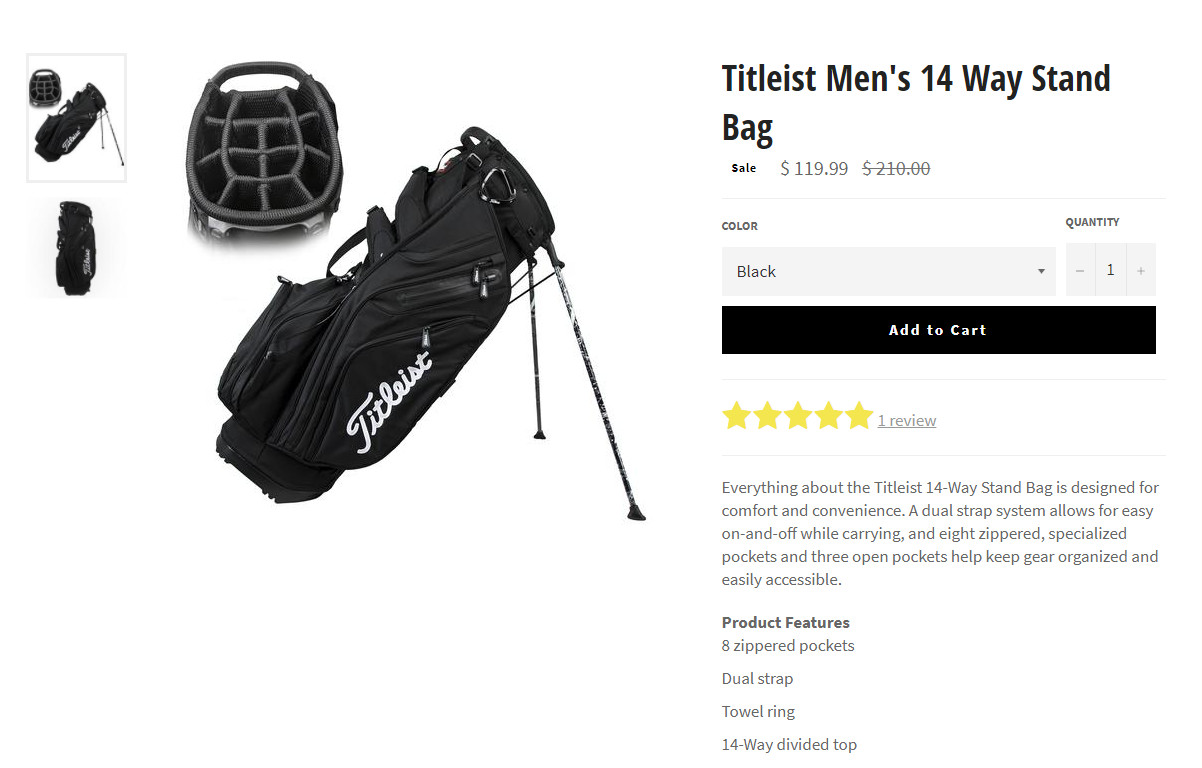Click the Product Features heading

pos(786,622)
